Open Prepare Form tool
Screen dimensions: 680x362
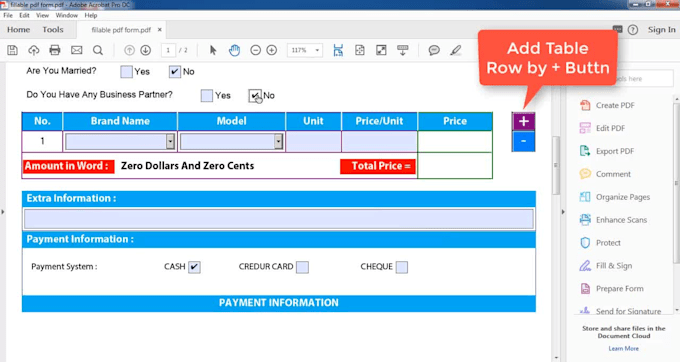coord(611,289)
